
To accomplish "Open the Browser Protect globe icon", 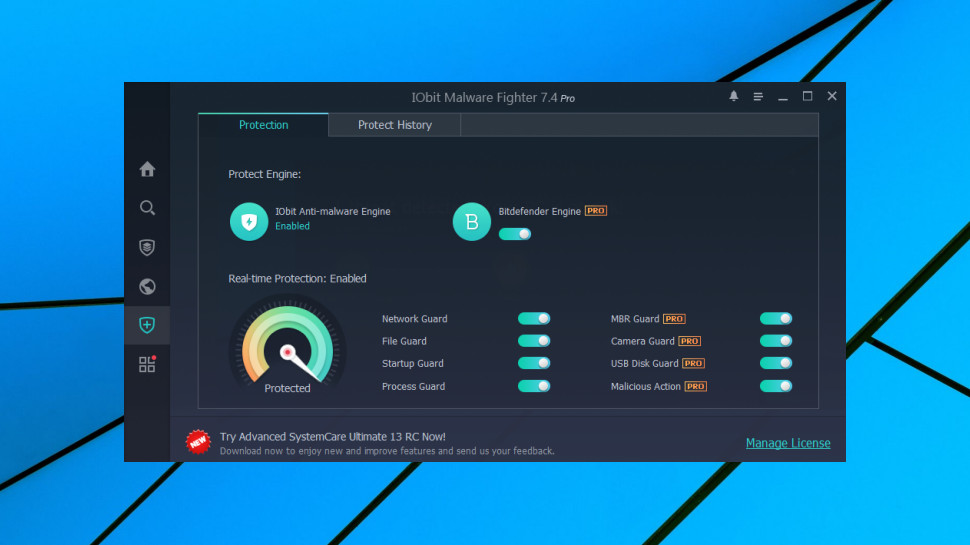I will 147,286.
